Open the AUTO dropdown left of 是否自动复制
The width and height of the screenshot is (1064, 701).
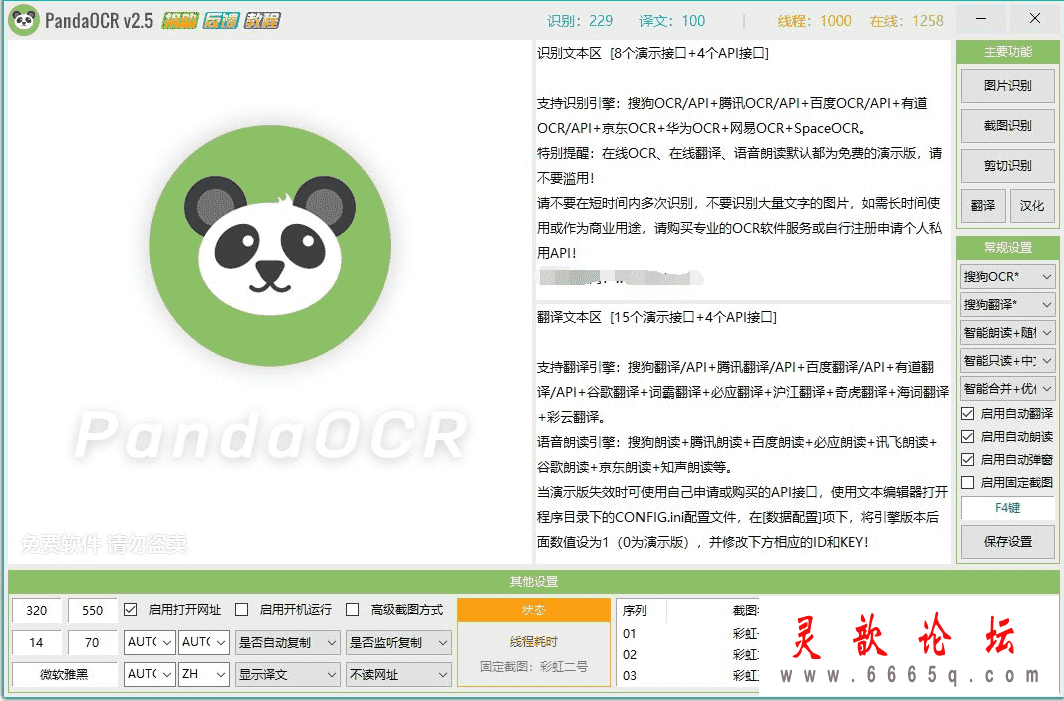[204, 642]
